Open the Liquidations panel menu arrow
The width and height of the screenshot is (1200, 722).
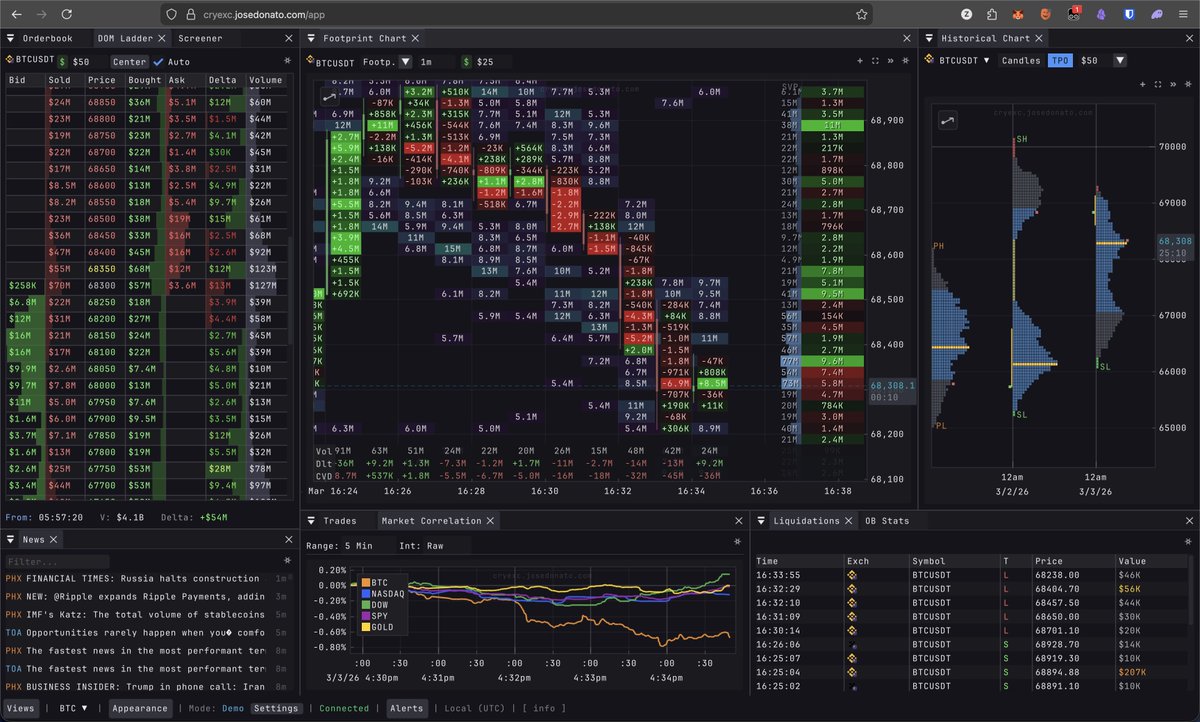coord(760,521)
